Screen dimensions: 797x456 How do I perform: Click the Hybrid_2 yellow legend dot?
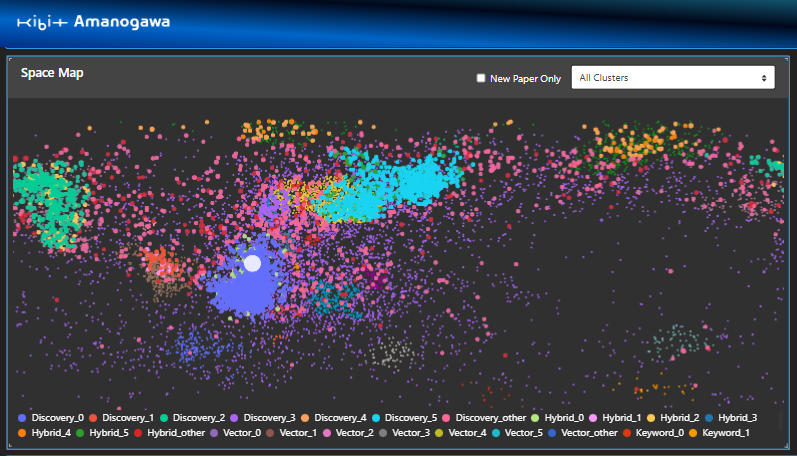tap(651, 418)
